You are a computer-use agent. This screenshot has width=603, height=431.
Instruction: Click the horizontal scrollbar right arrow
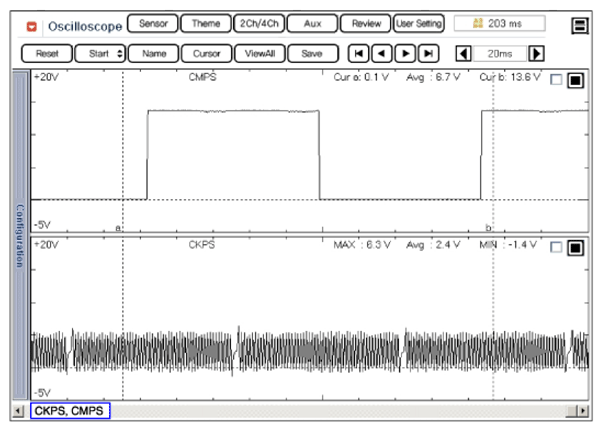coord(583,411)
